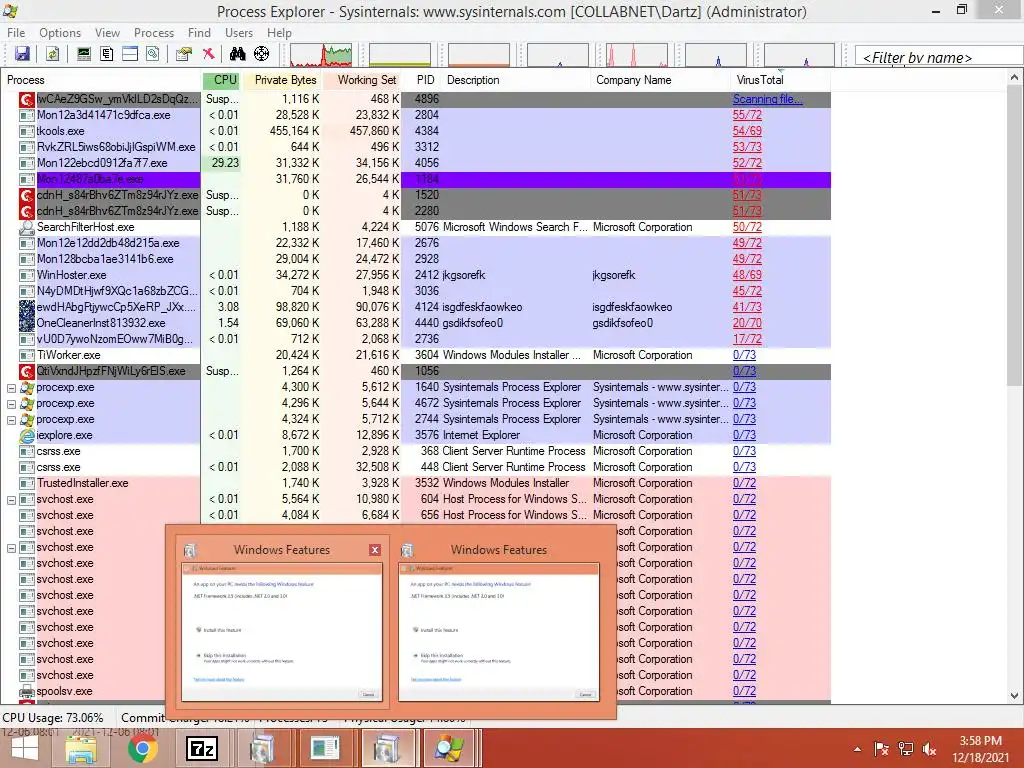The height and width of the screenshot is (768, 1024).
Task: Open VirusTotal result 50/72 for SearchFilterHost
Action: (x=747, y=227)
